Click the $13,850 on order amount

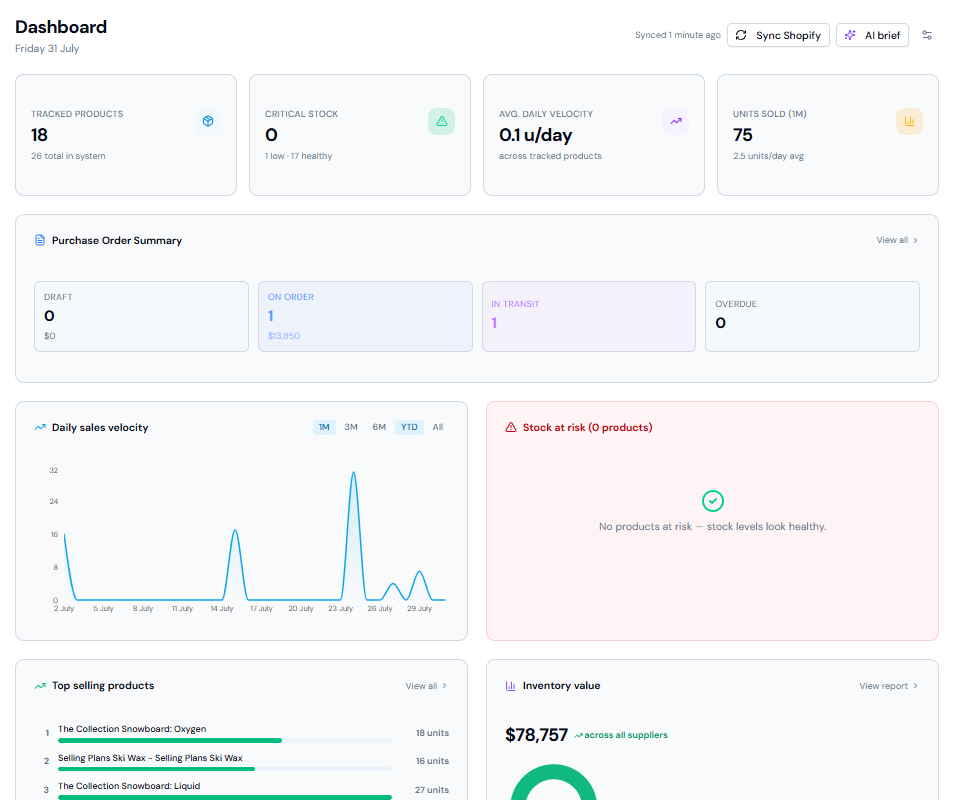point(284,336)
